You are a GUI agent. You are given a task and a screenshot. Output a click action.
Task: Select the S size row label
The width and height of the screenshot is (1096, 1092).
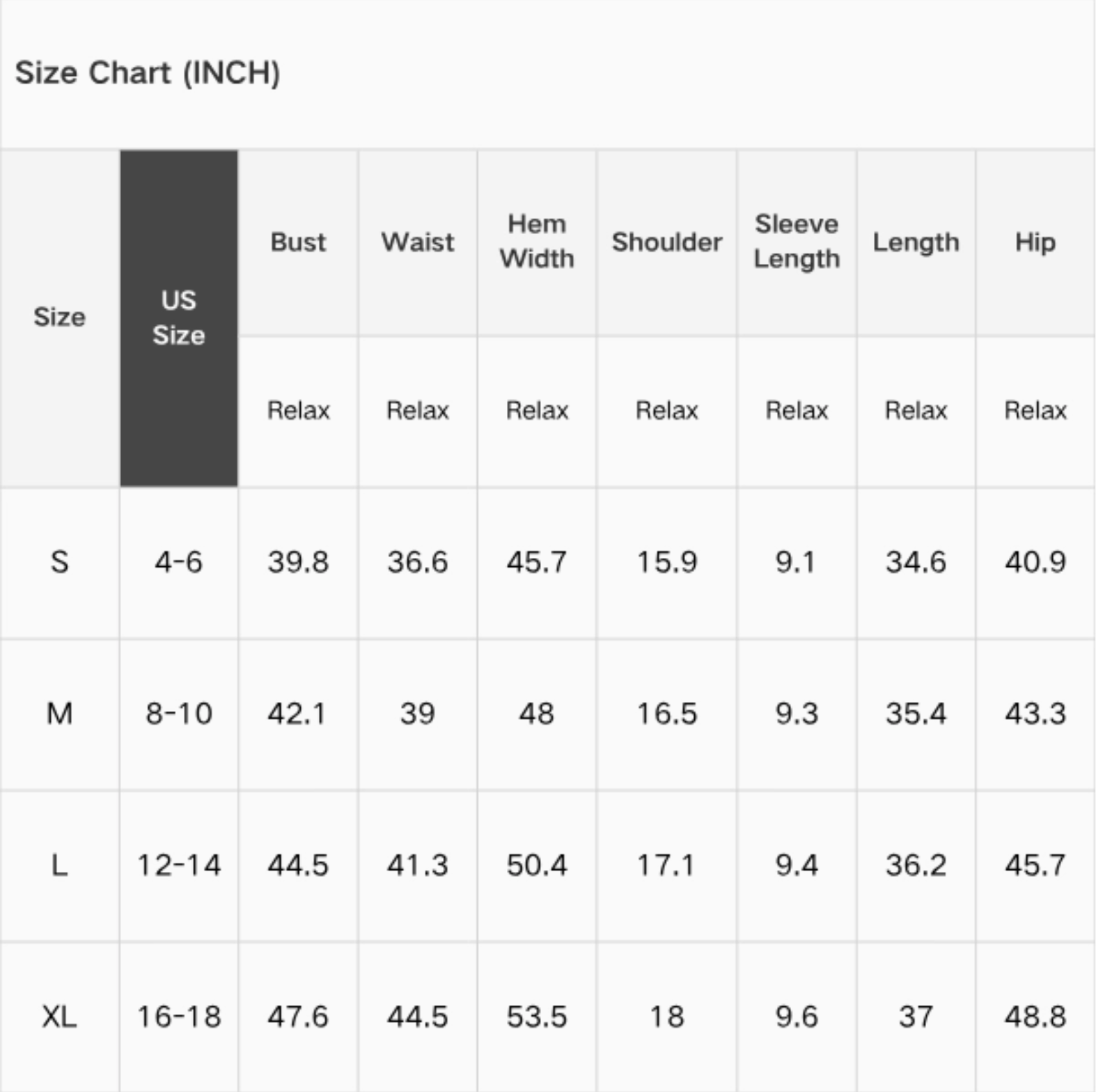coord(60,562)
